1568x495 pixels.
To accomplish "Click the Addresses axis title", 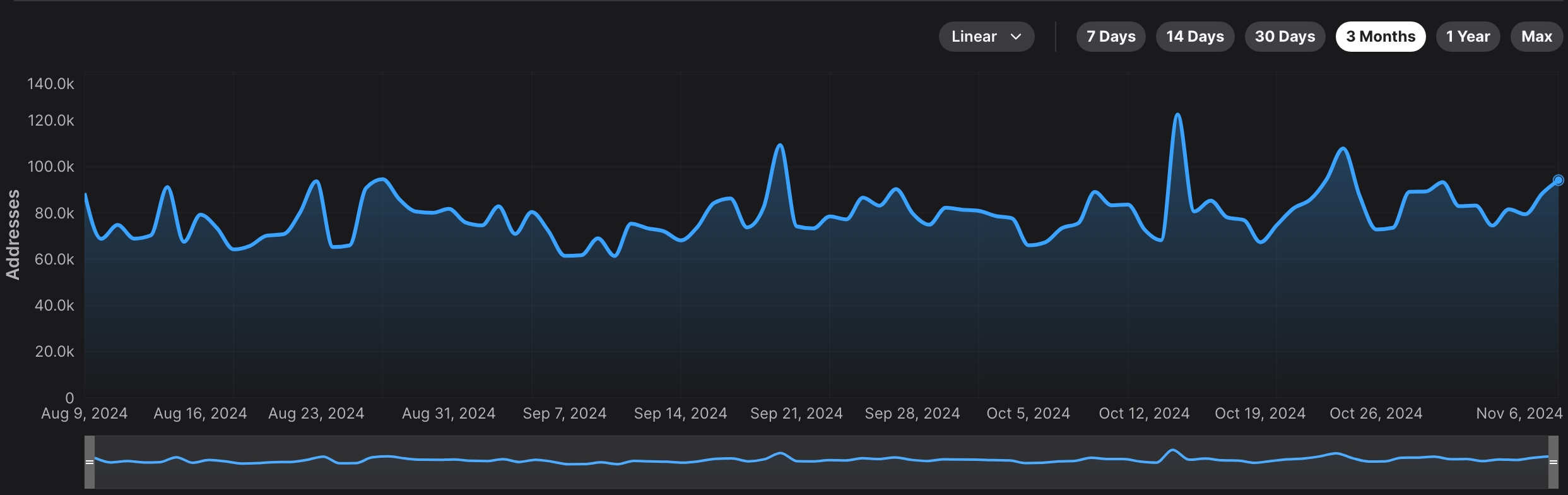I will point(13,234).
